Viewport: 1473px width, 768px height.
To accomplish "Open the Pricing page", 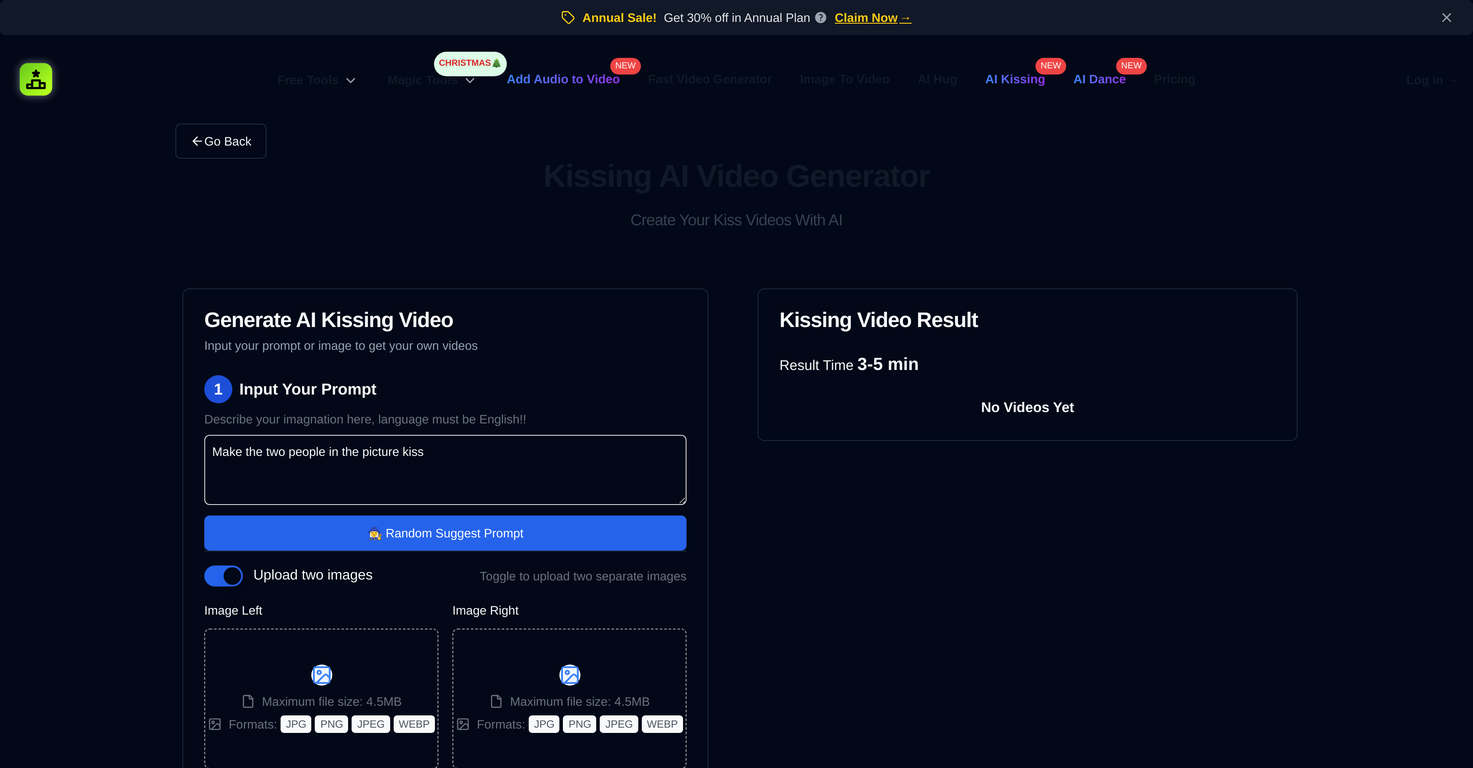I will [1174, 80].
